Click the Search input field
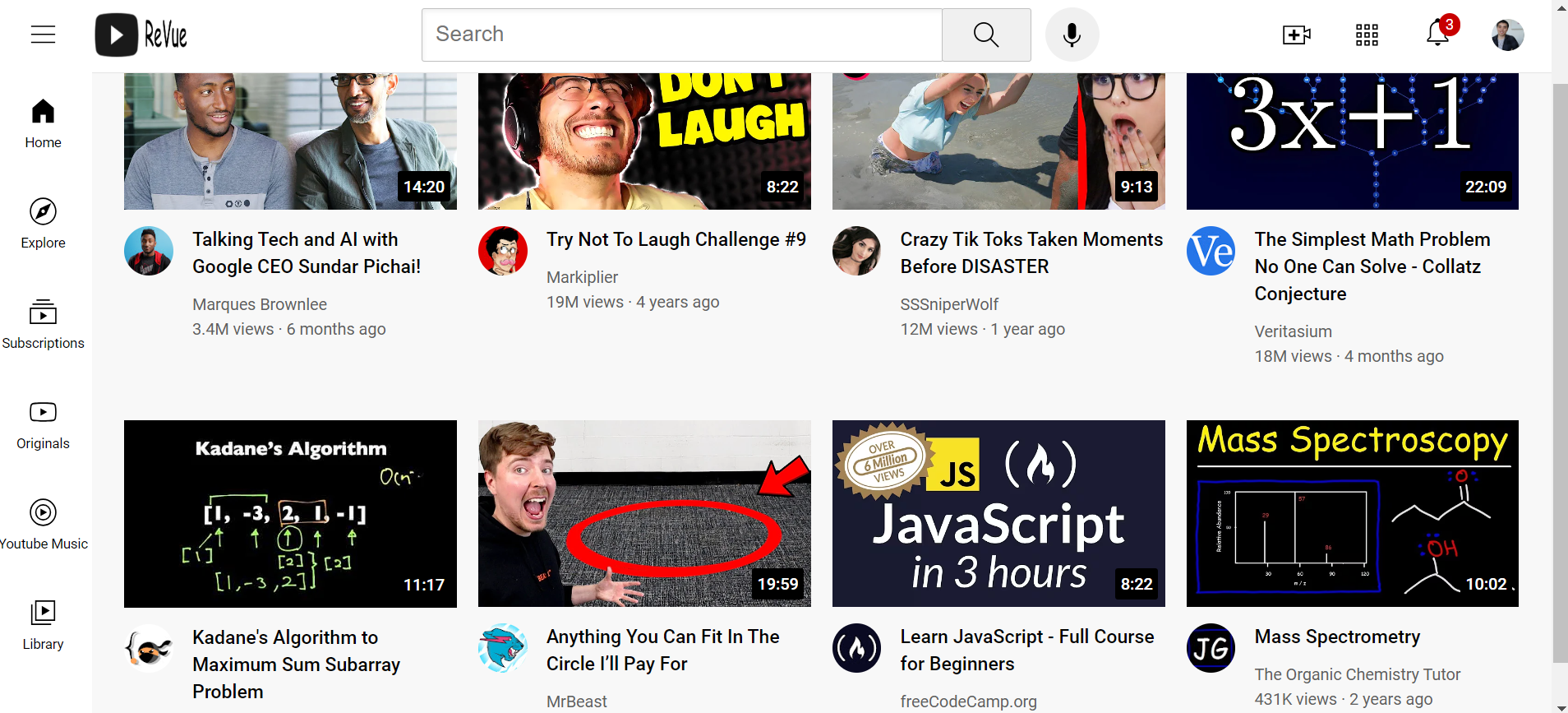This screenshot has width=1568, height=713. pyautogui.click(x=682, y=35)
